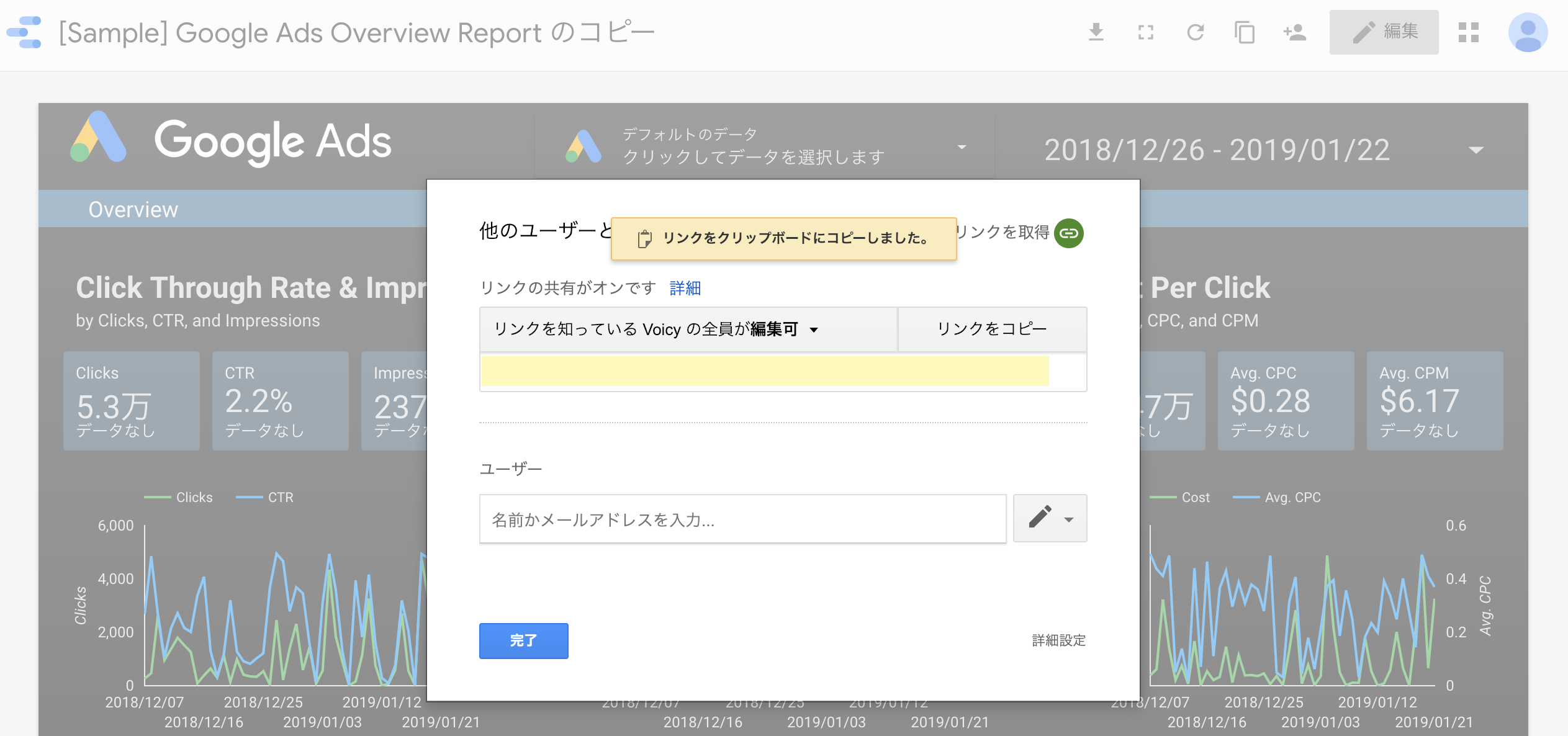Open the default data source selector
The image size is (1568, 736).
click(x=765, y=146)
